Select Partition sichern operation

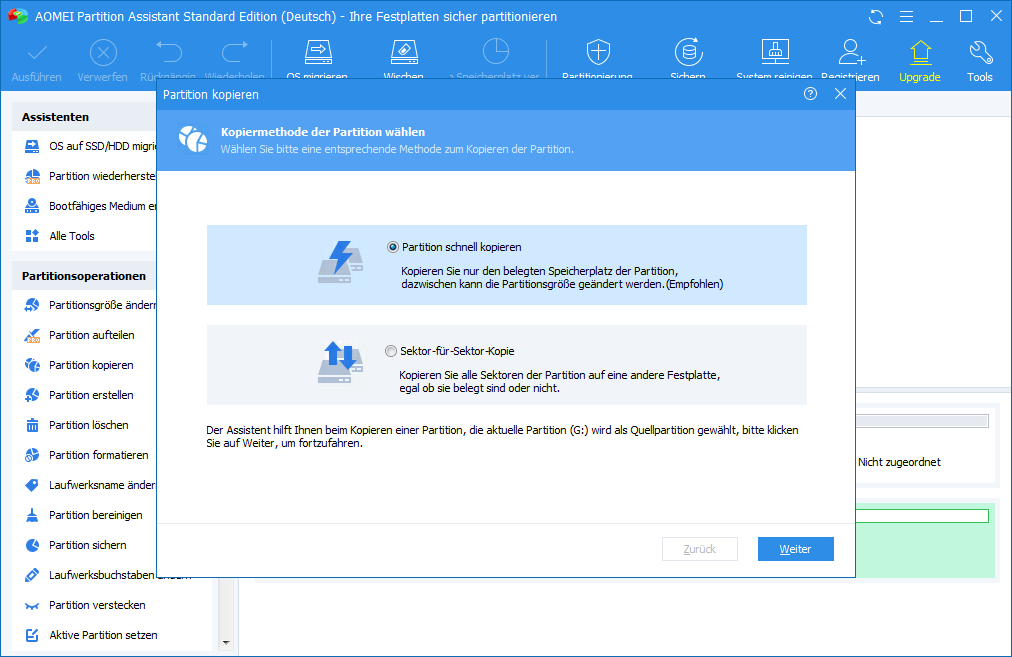pyautogui.click(x=75, y=545)
